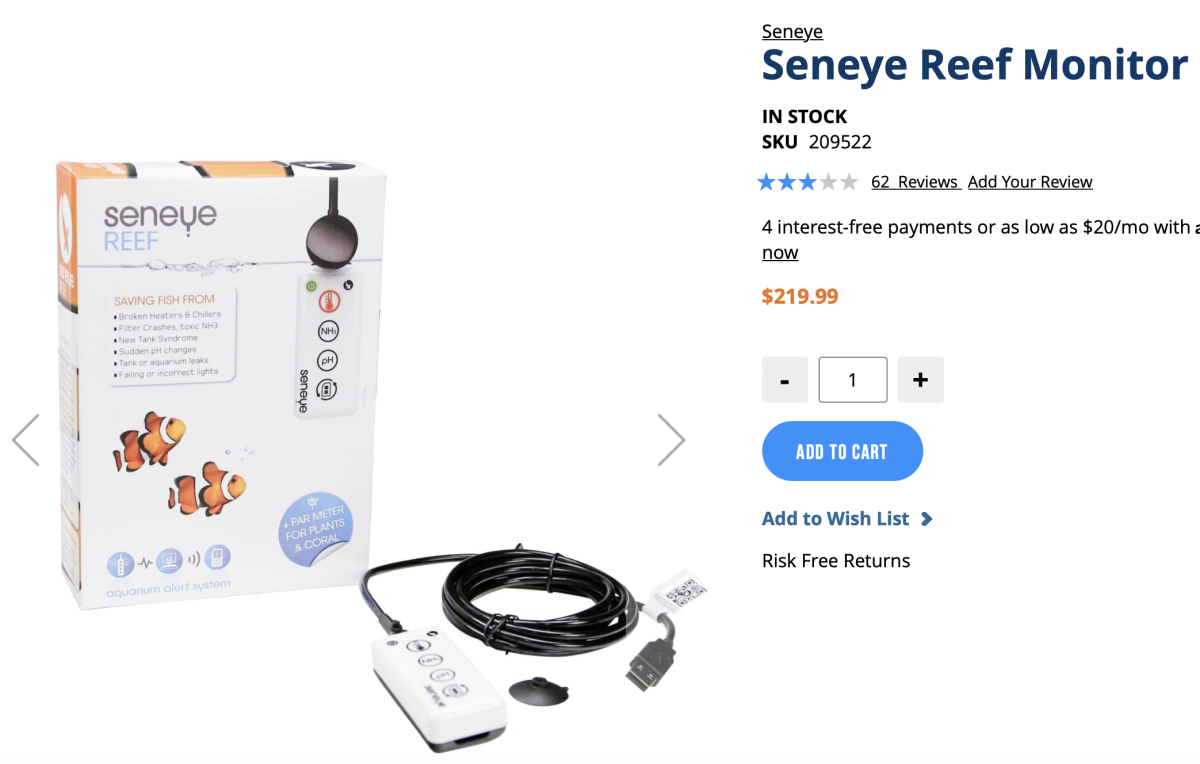Click the $219.99 price text
The height and width of the screenshot is (764, 1200).
tap(800, 297)
